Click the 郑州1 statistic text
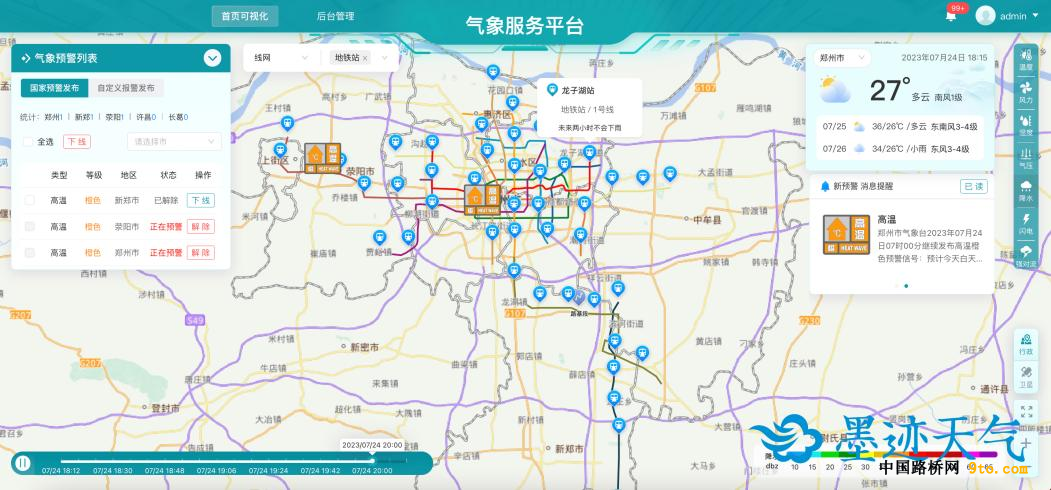1051x490 pixels. pyautogui.click(x=54, y=117)
